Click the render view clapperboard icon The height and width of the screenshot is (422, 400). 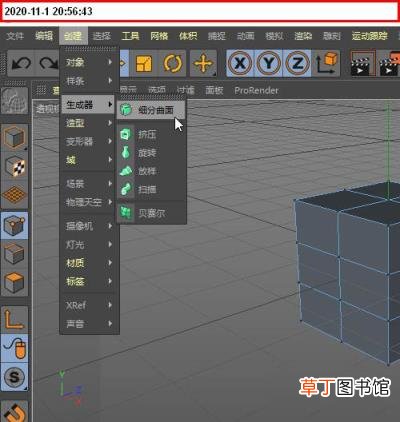click(362, 63)
